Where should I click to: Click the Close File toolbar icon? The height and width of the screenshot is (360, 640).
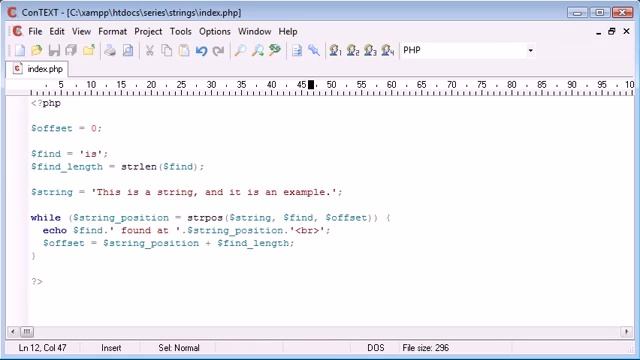(x=89, y=51)
